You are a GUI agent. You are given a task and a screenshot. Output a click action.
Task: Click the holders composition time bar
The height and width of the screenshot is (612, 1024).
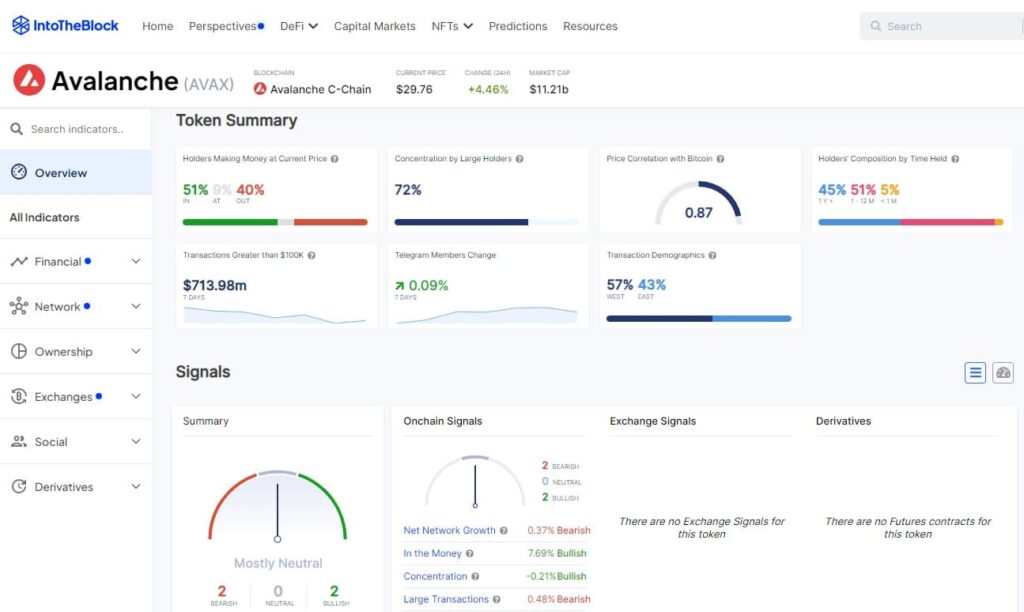point(910,222)
